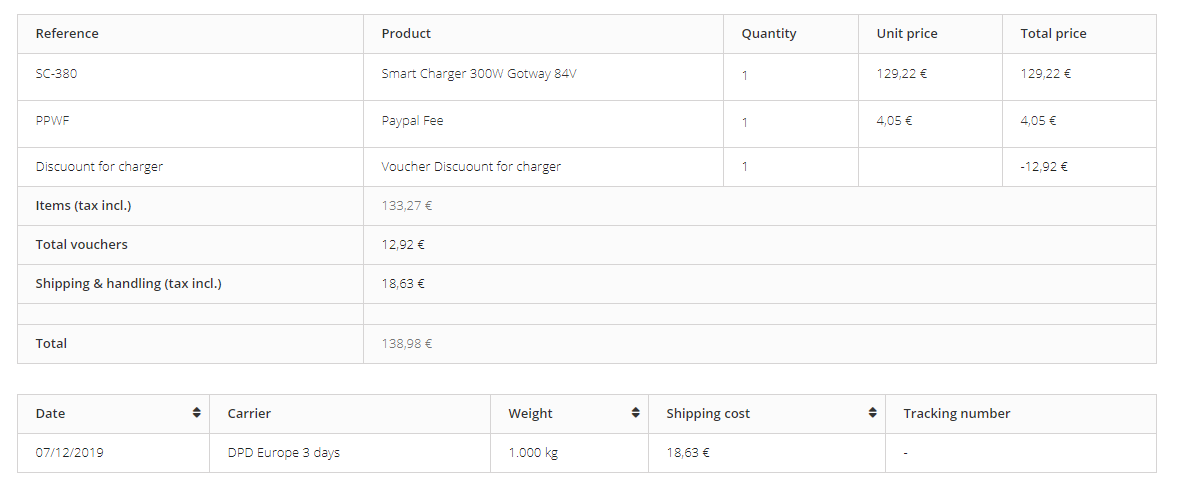This screenshot has height=493, width=1189.
Task: Click the 138,98 € order total value
Action: (406, 344)
